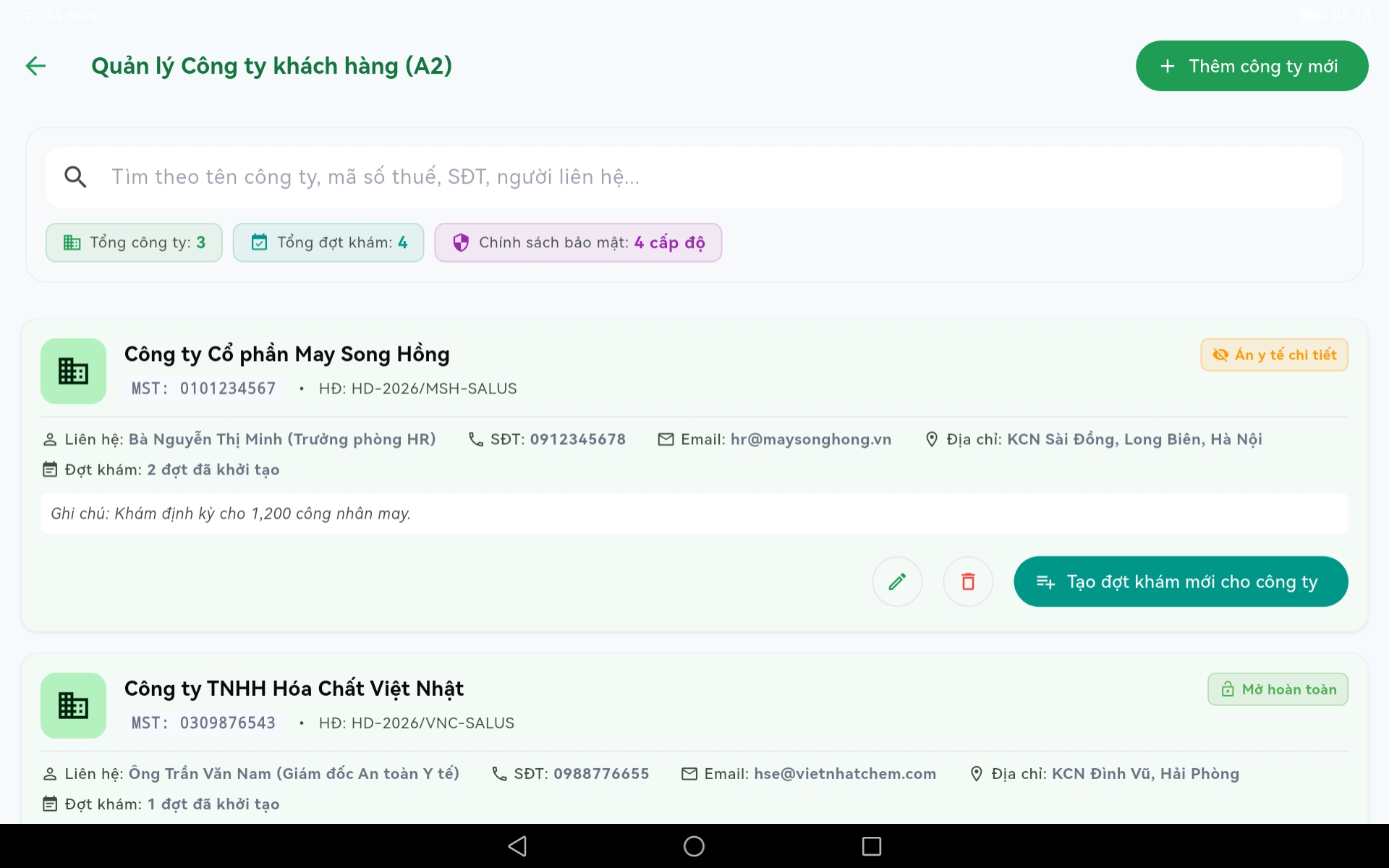Tap email hse@vietnhatchem.com
The image size is (1389, 868).
coord(845,773)
